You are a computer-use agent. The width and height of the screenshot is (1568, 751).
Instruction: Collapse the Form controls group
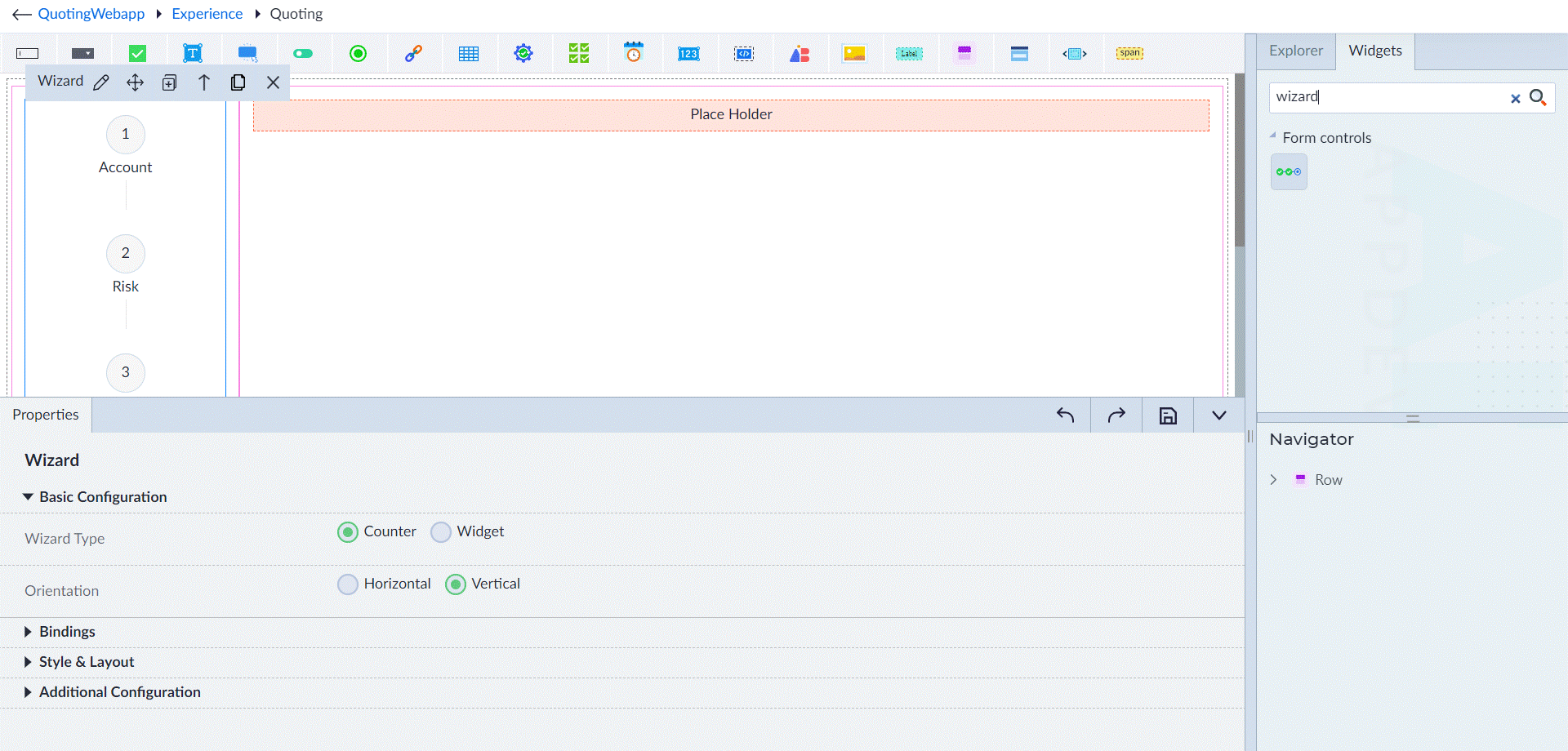1273,136
